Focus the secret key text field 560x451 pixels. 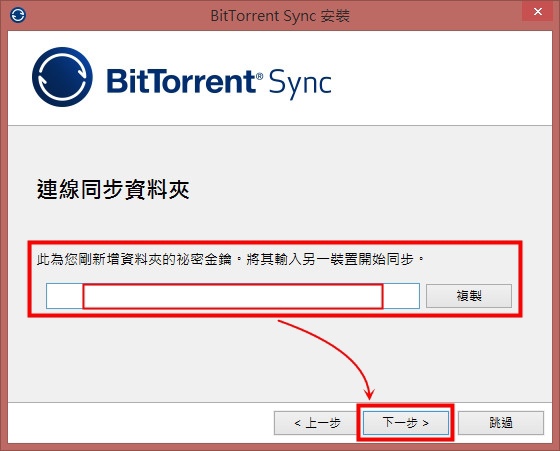(232, 296)
